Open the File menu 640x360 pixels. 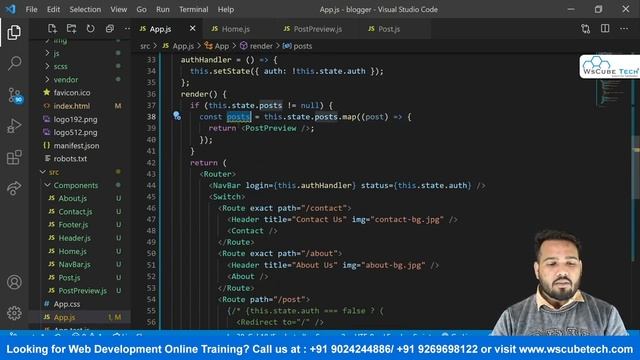[x=31, y=9]
